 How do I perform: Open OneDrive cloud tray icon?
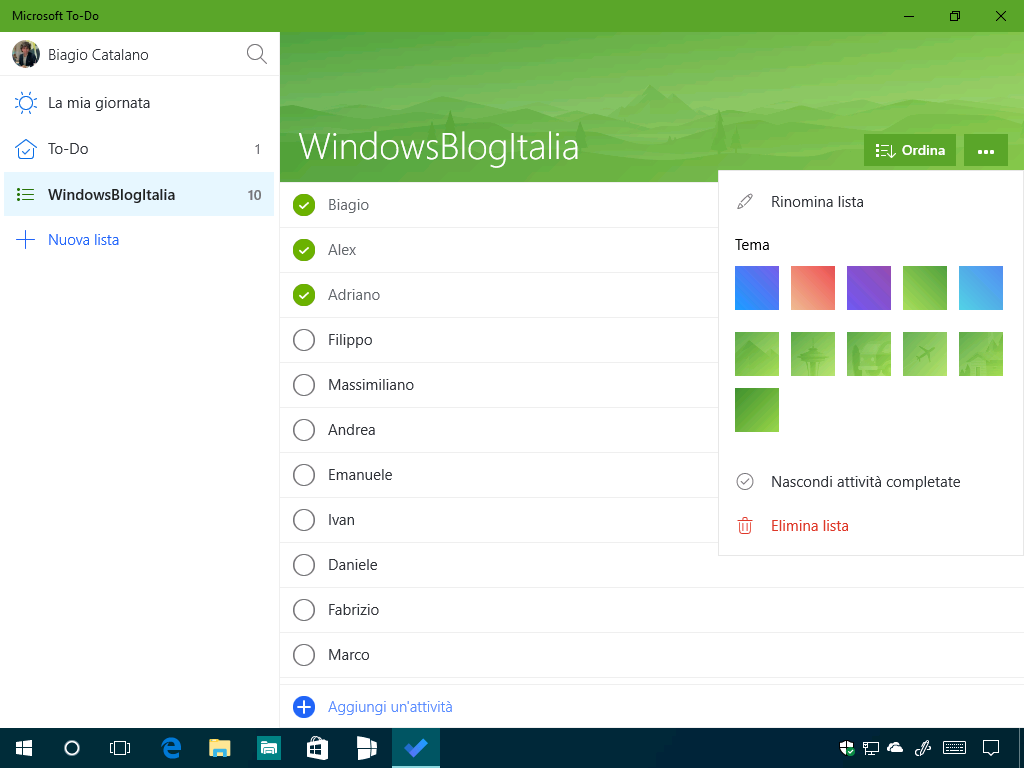(895, 748)
